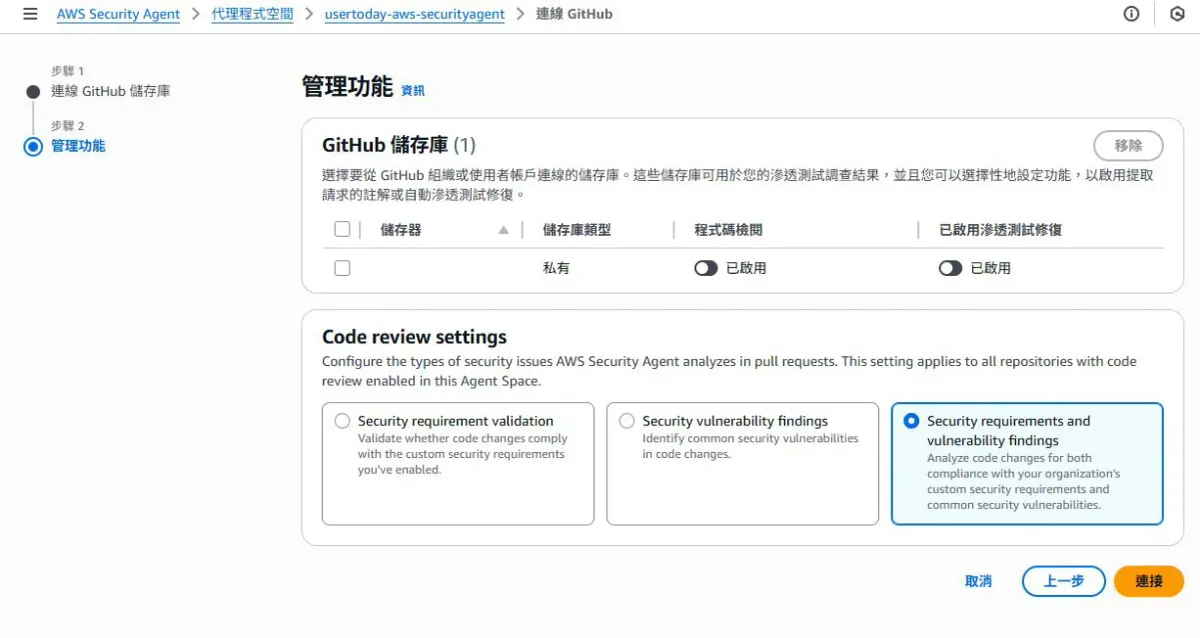
Task: Open usertoday-aws-securityagent breadcrumb link
Action: (414, 14)
